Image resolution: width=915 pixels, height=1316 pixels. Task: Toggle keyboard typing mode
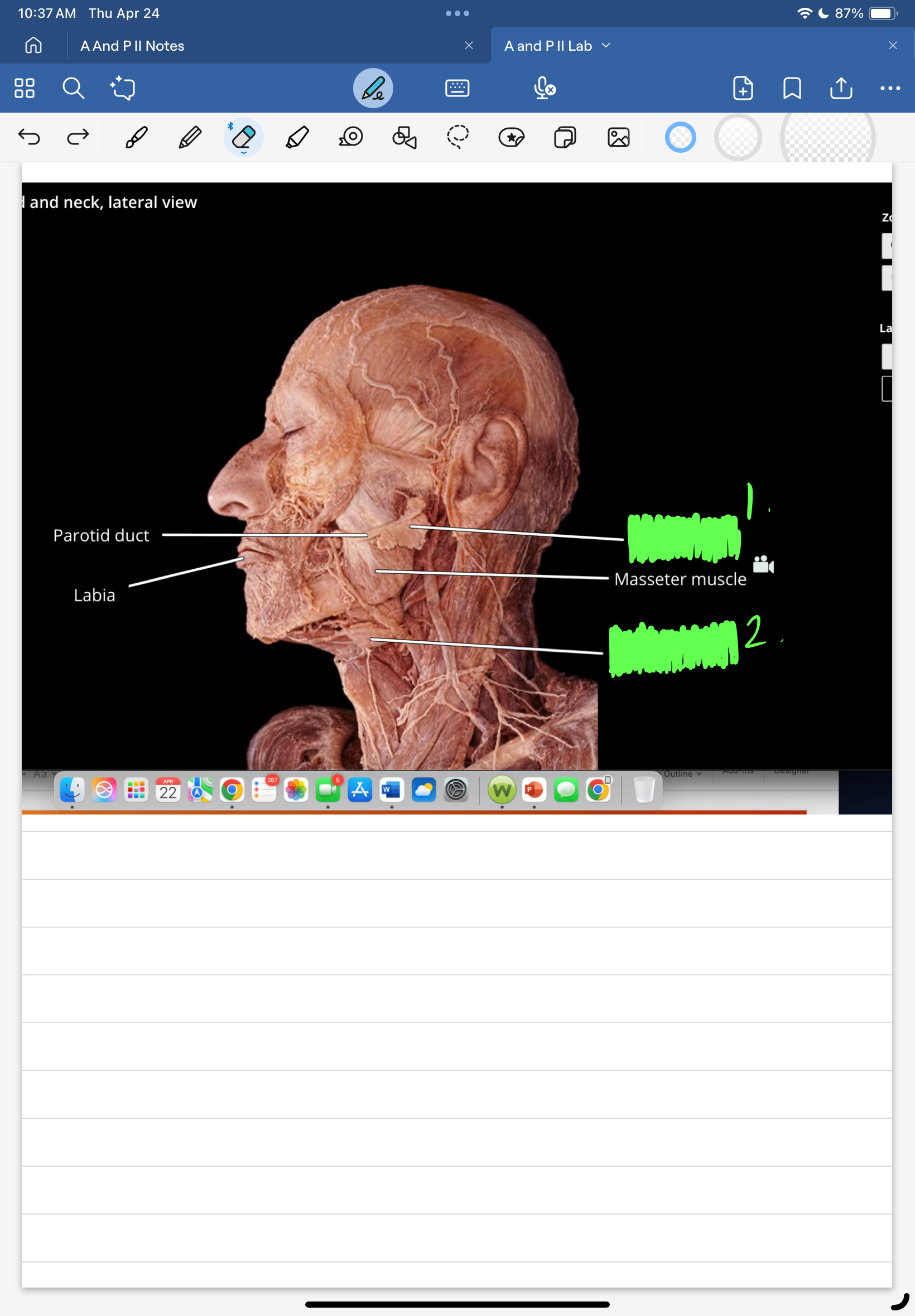(457, 88)
